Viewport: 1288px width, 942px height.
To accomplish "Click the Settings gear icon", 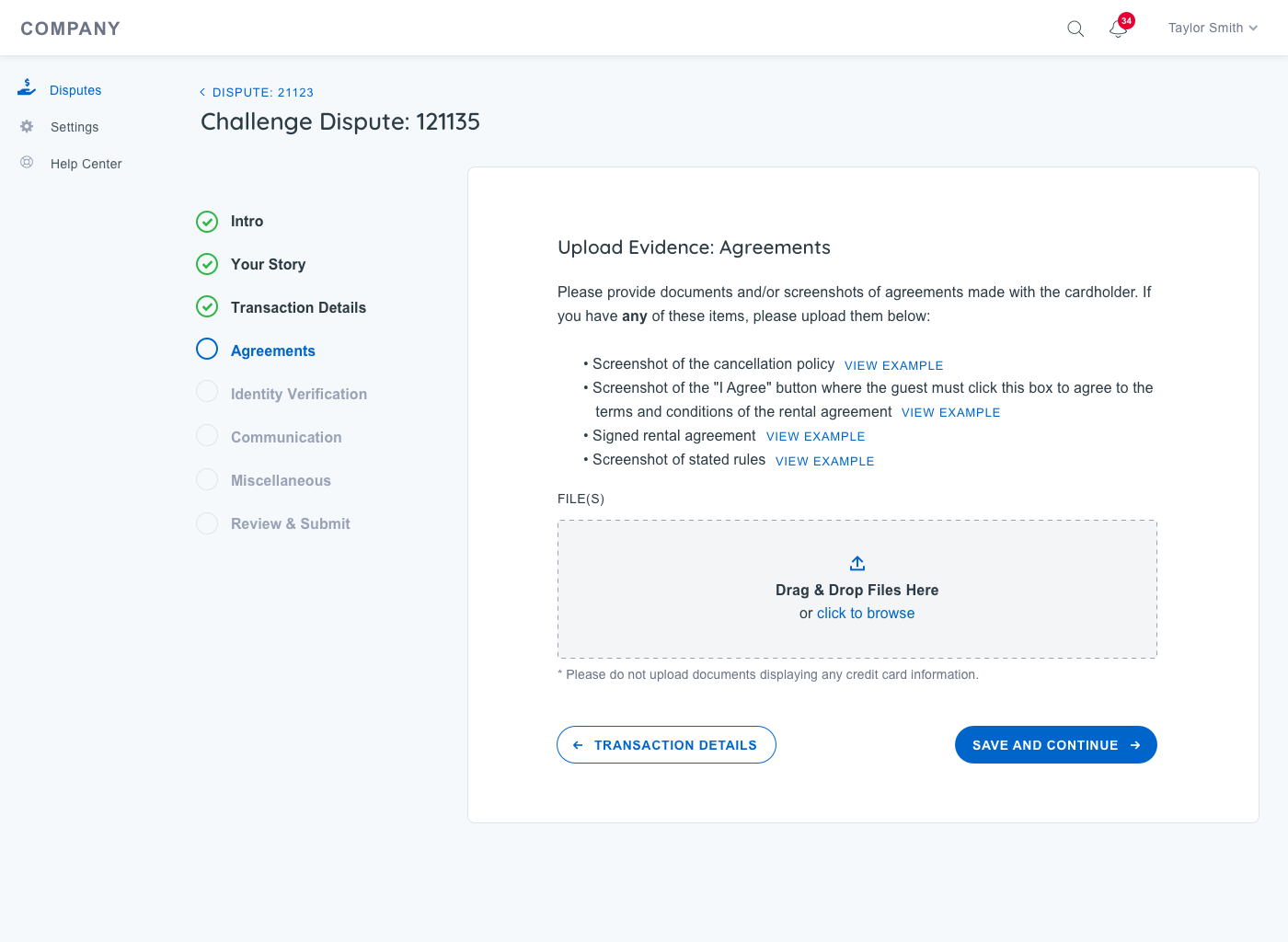I will [27, 126].
